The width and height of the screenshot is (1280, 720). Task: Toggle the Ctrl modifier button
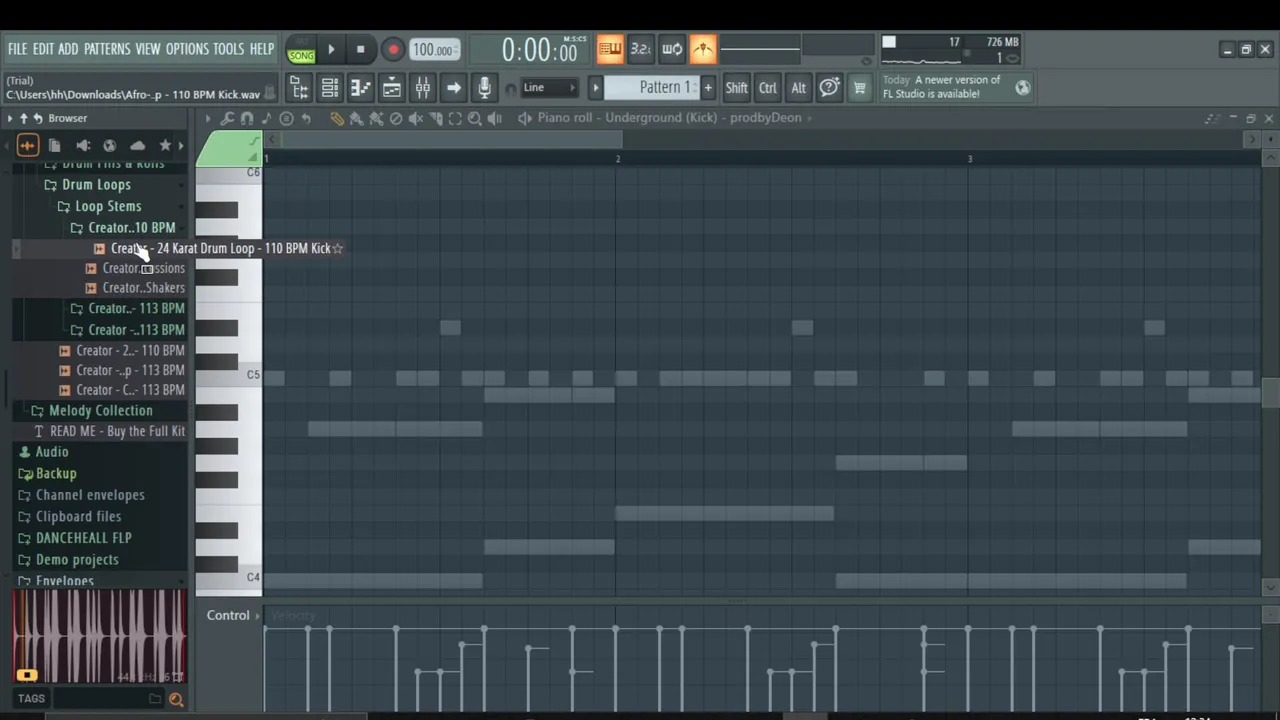(767, 88)
